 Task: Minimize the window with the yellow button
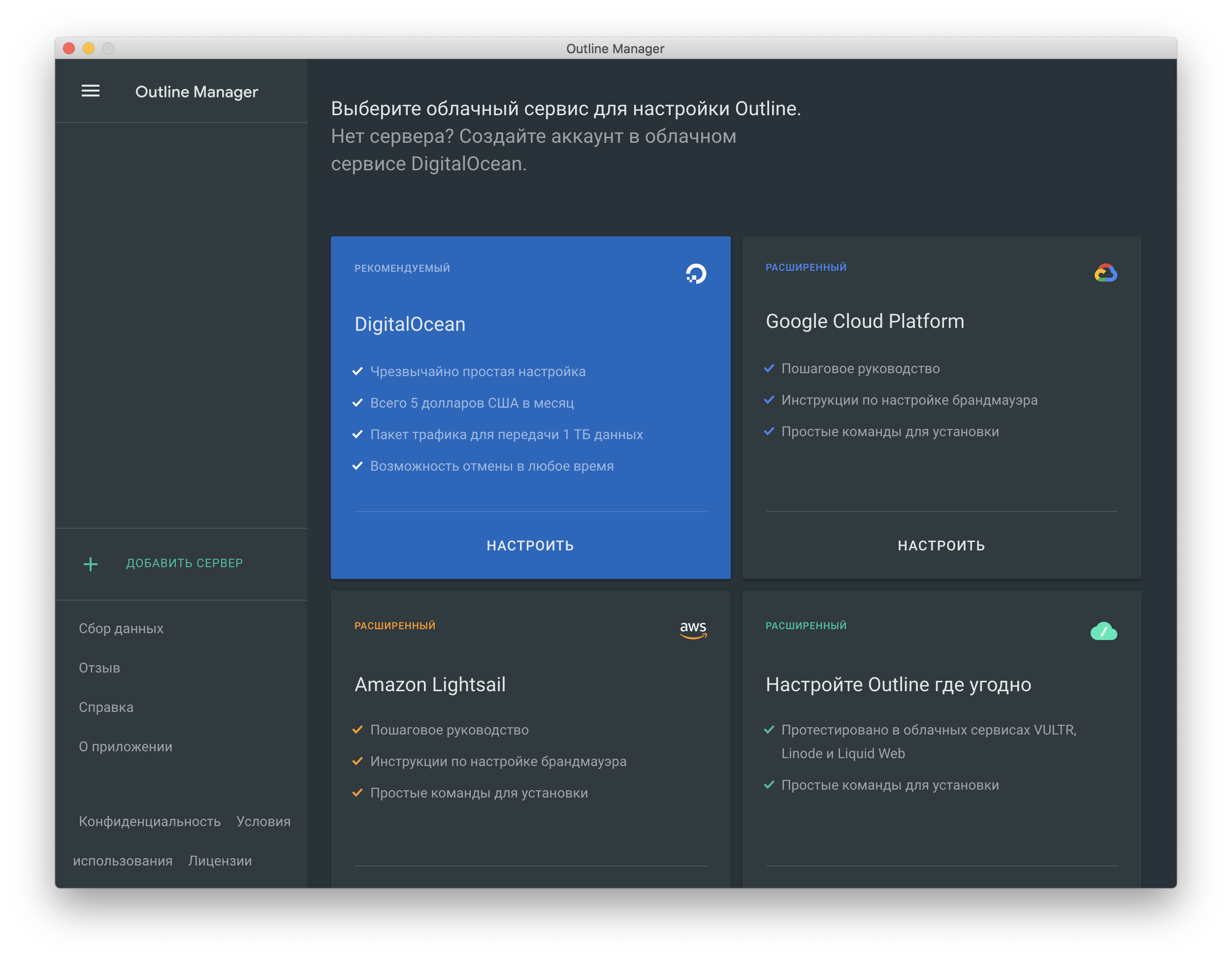[89, 49]
